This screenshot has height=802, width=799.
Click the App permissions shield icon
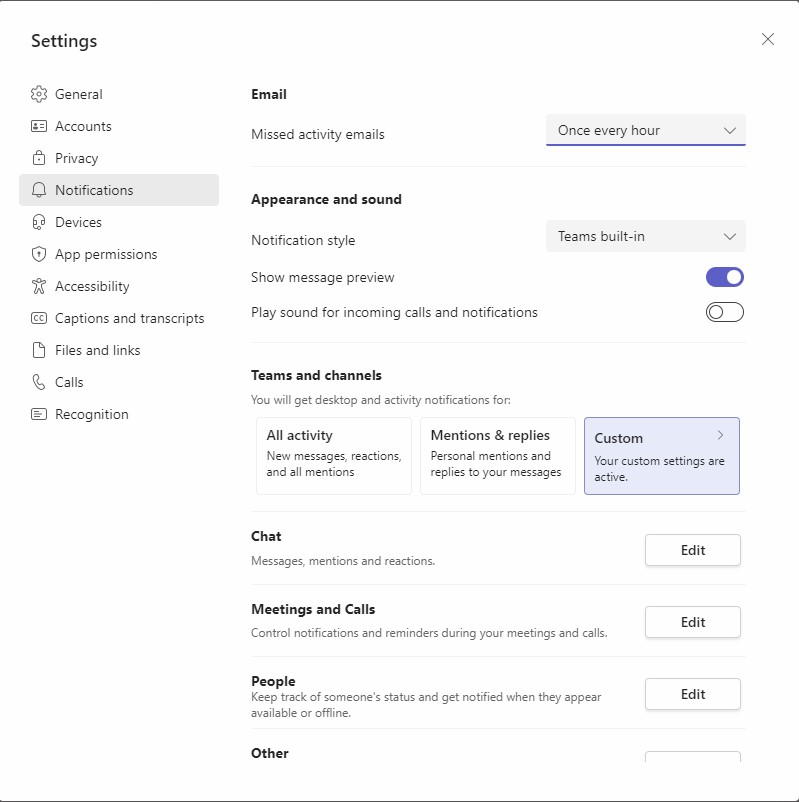point(39,254)
